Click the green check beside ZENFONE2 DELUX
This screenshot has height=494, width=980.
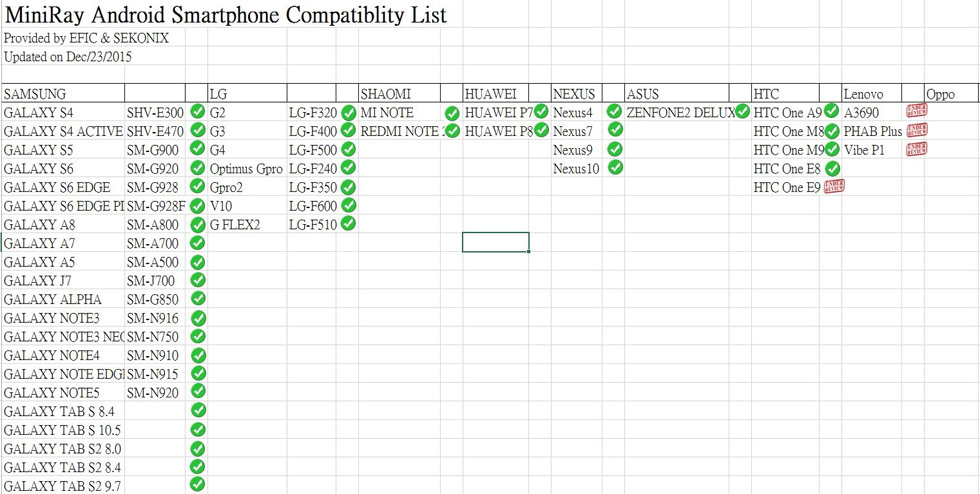(x=742, y=112)
